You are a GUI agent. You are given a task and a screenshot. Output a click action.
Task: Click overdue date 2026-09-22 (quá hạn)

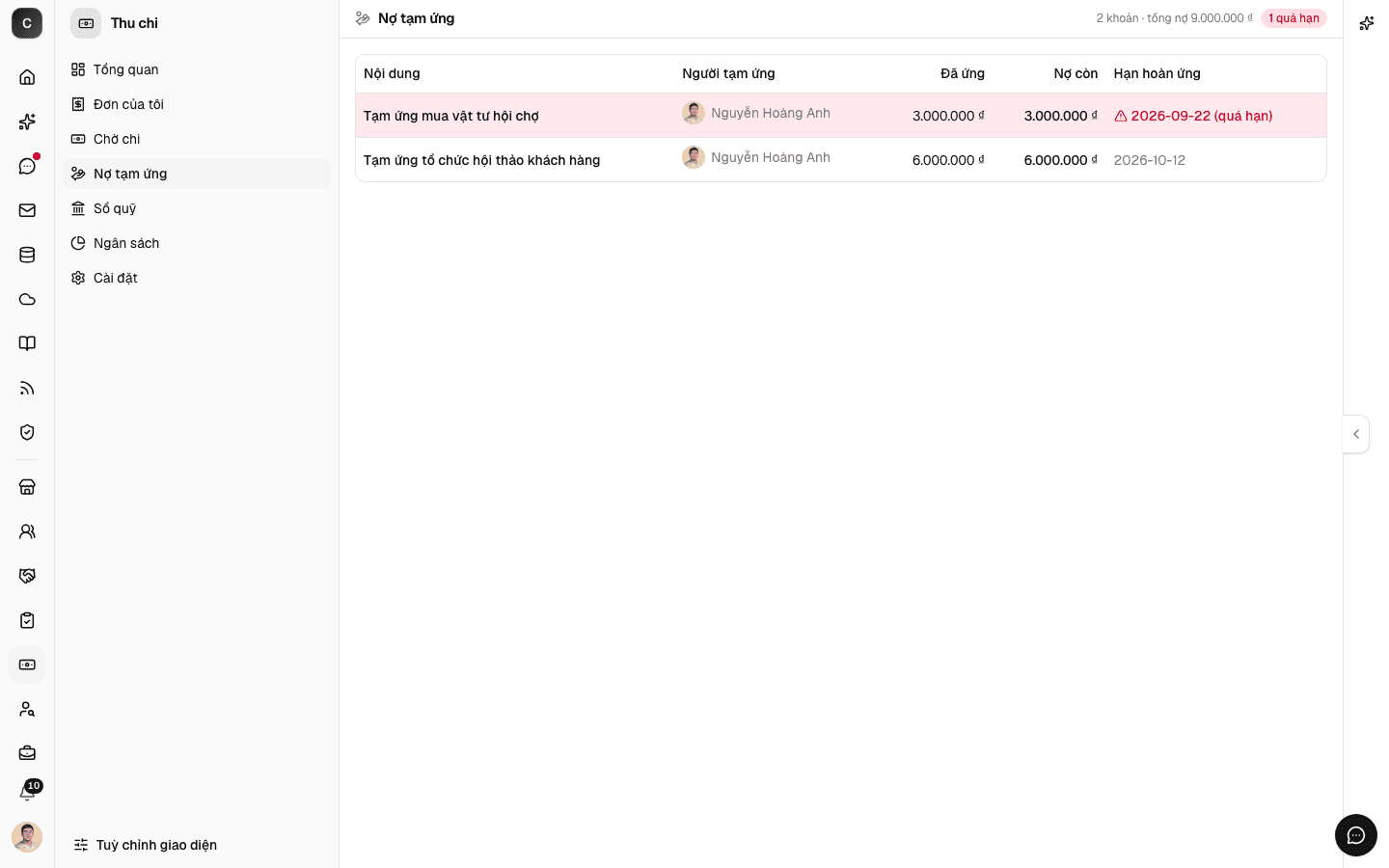1193,116
